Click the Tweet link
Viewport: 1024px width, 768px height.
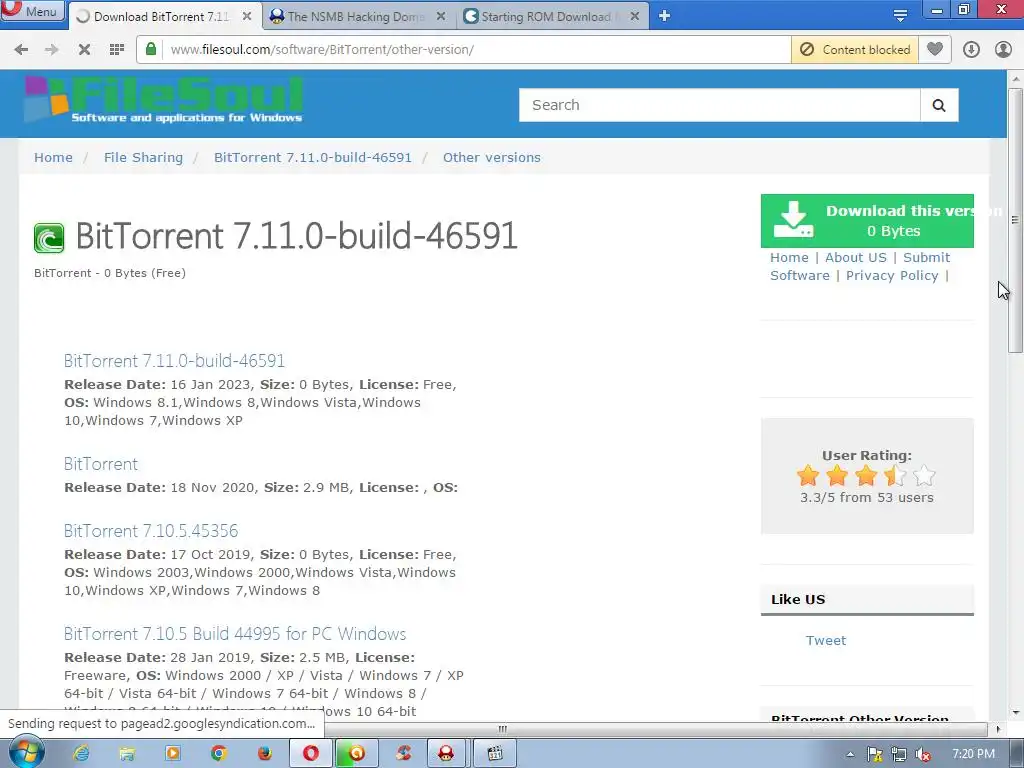[825, 641]
